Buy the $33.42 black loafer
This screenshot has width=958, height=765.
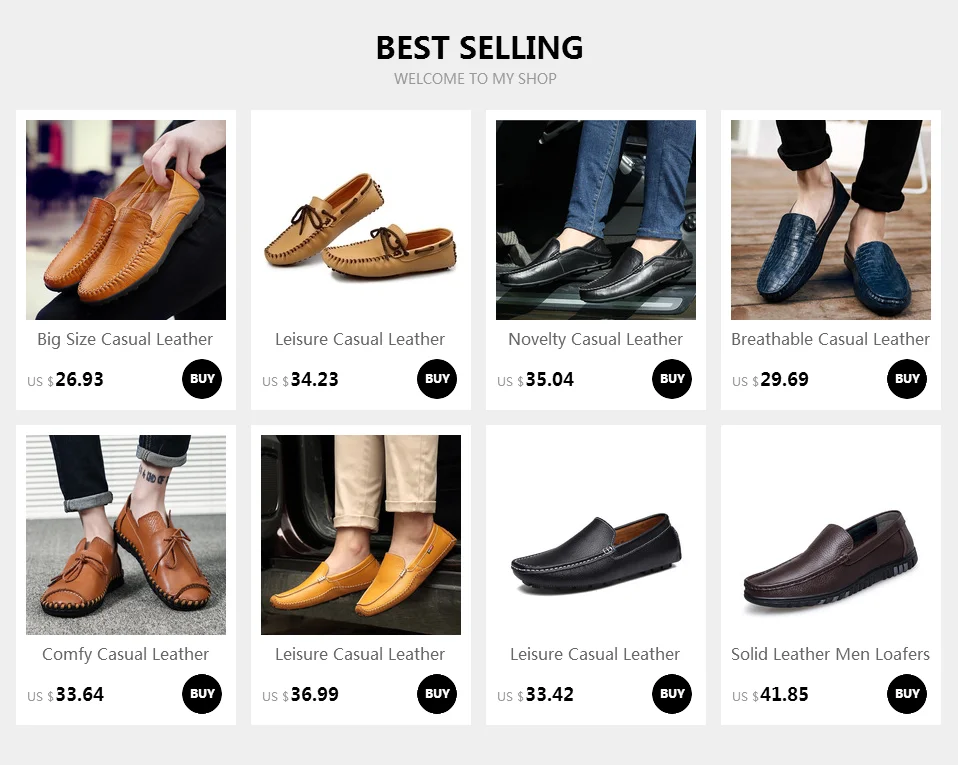tap(672, 694)
